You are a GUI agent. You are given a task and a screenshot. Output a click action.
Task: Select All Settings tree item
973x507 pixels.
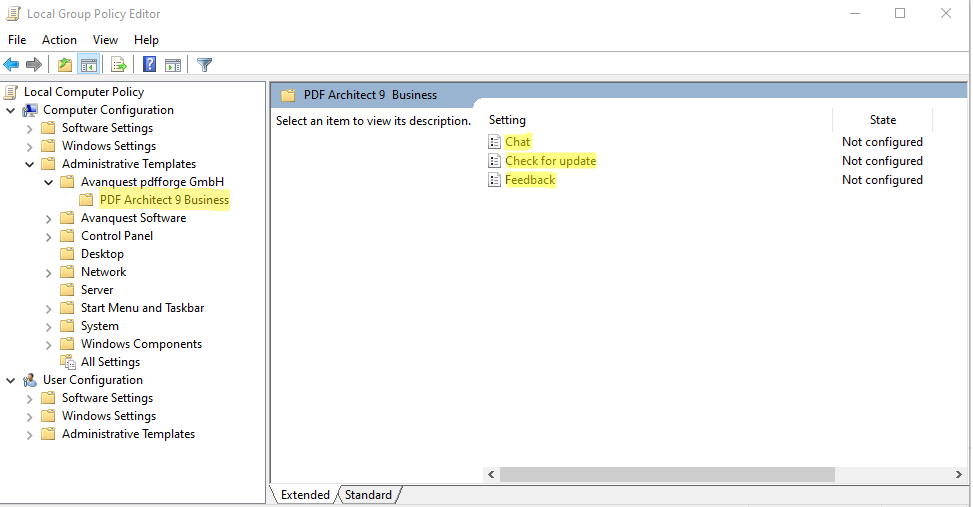pos(110,362)
